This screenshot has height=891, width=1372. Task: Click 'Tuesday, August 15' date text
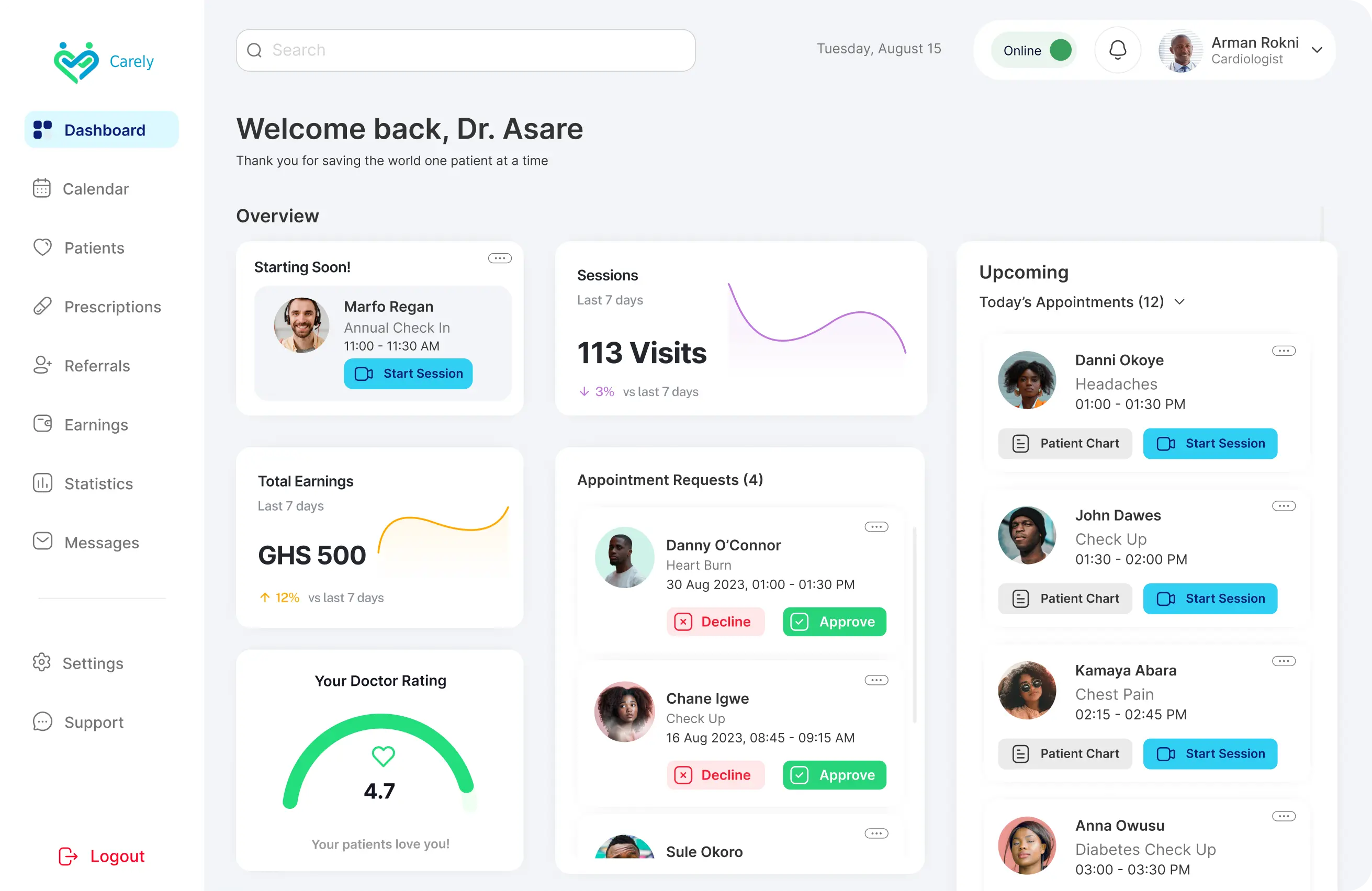click(x=879, y=49)
